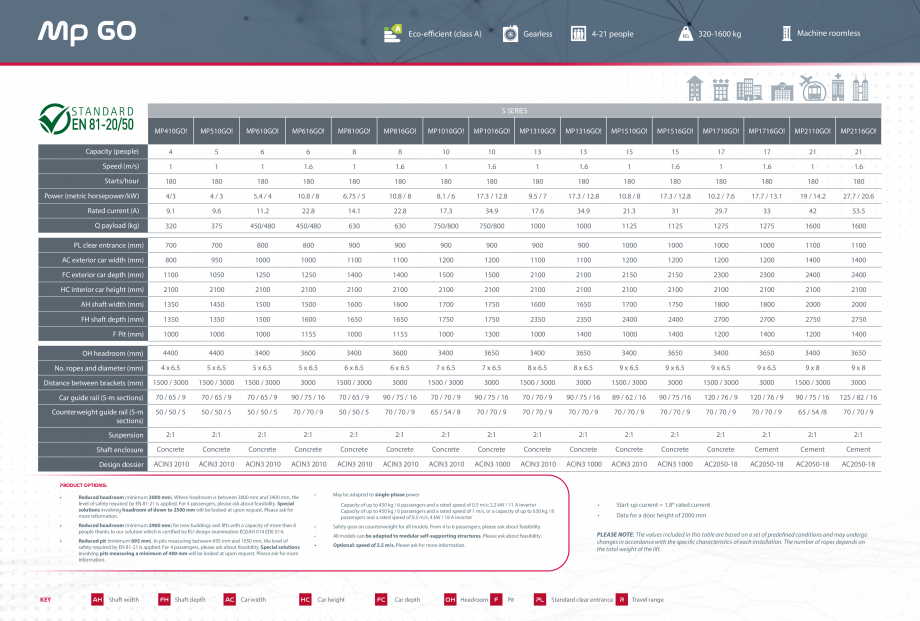Select the Gearless machine icon

pyautogui.click(x=509, y=32)
